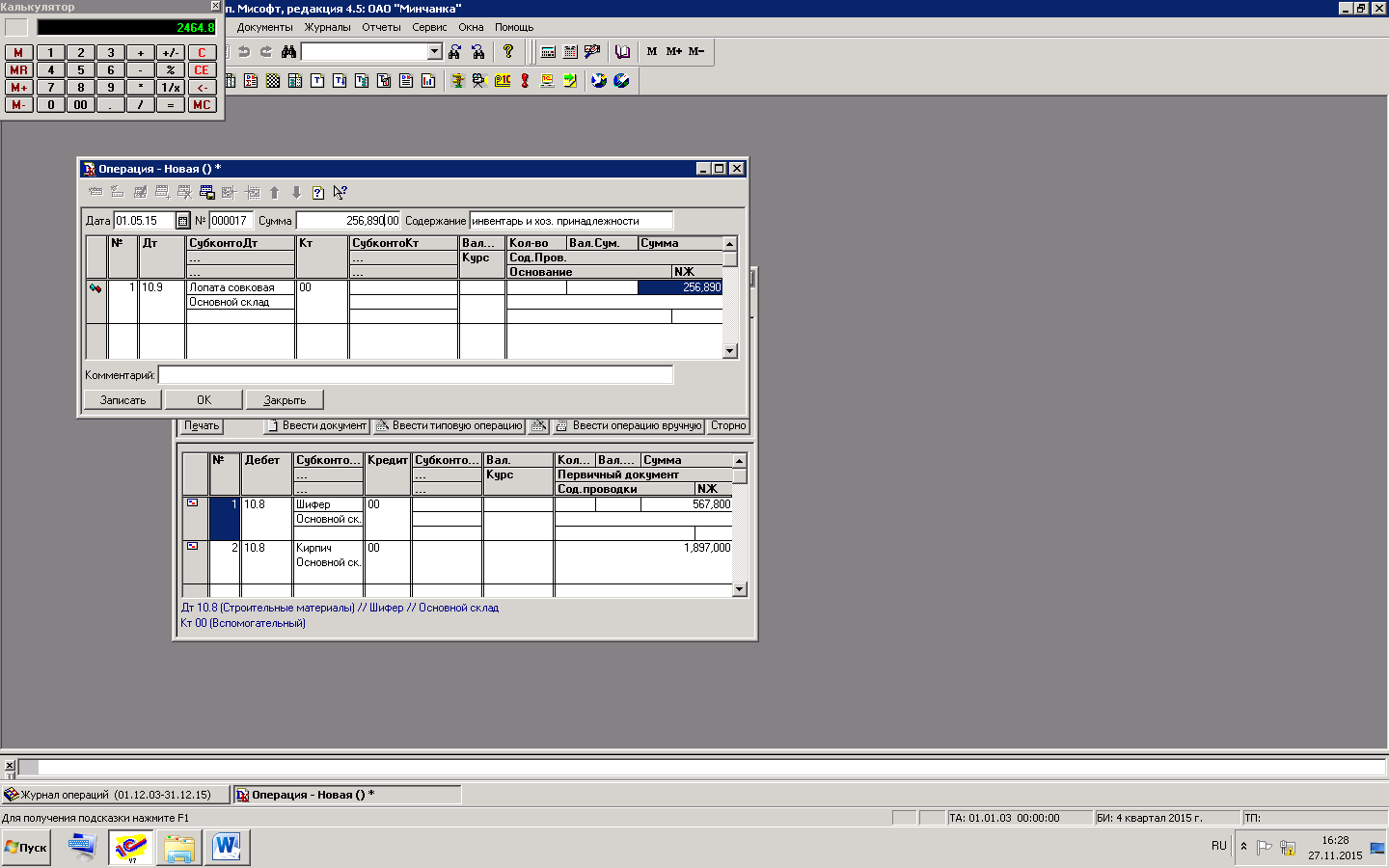This screenshot has width=1389, height=868.
Task: Open the Пуск start button
Action: tap(26, 848)
